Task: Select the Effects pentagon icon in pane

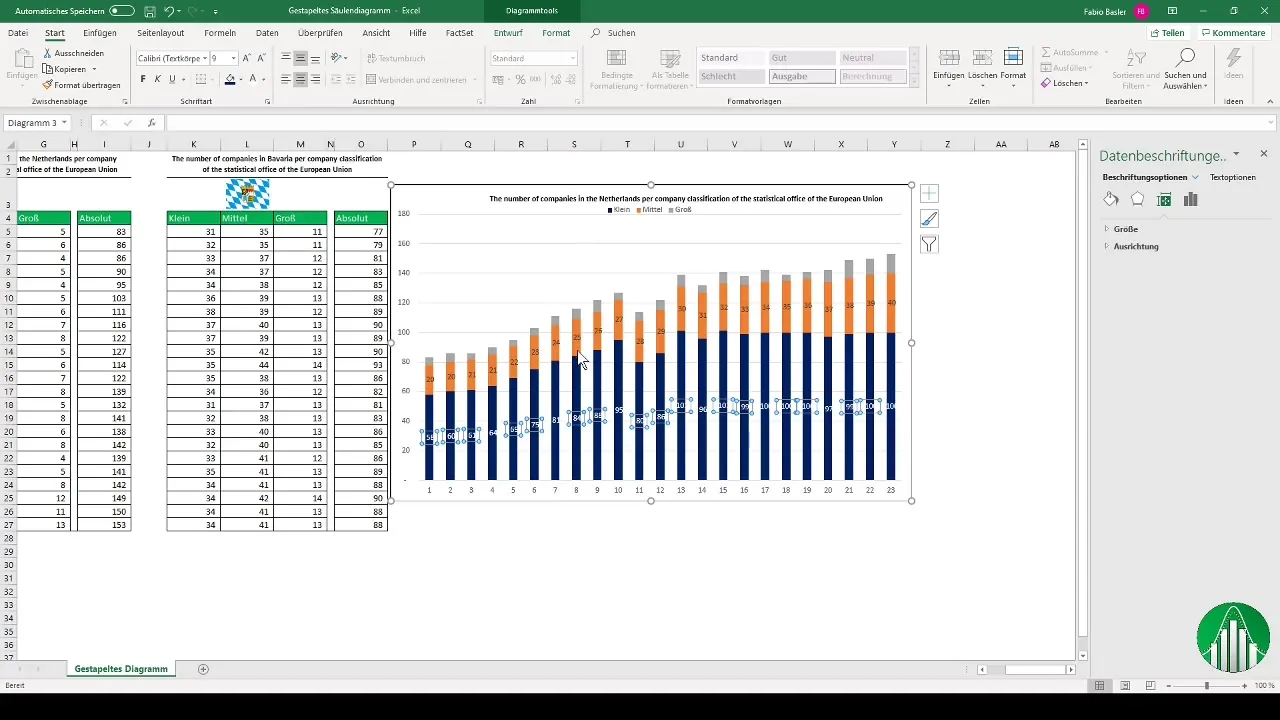Action: (x=1137, y=199)
